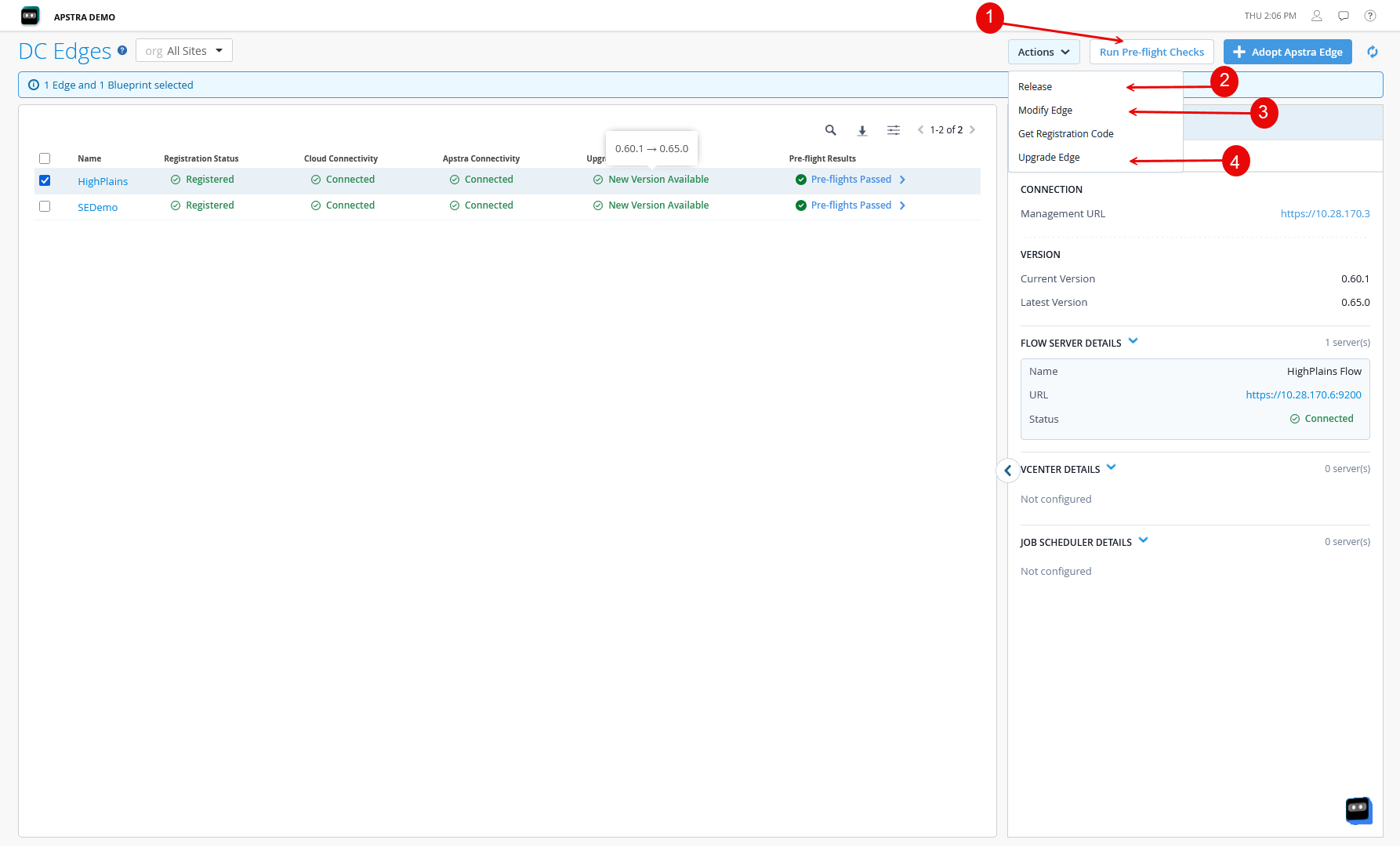Screen dimensions: 1400x847
Task: Click the Adopt Apstra Edge button
Action: pyautogui.click(x=1288, y=52)
